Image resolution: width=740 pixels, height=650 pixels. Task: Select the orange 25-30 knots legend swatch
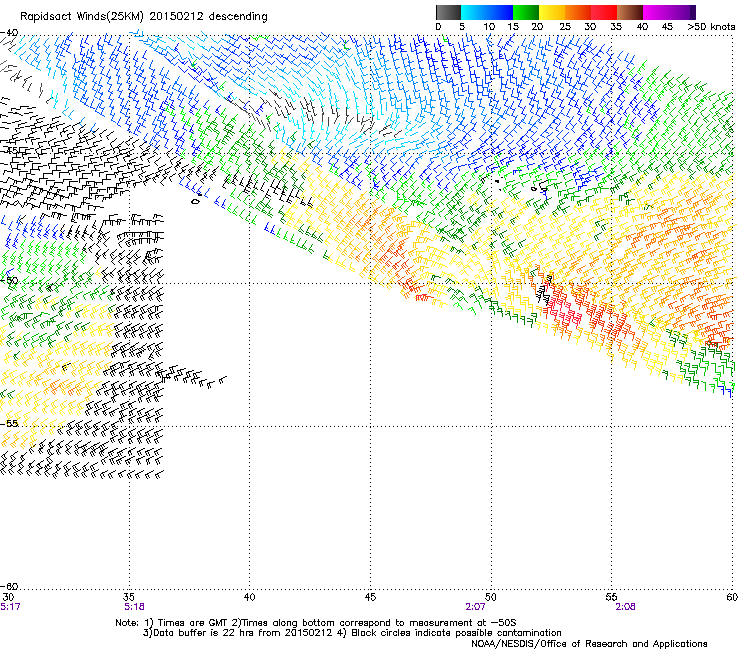click(x=578, y=12)
